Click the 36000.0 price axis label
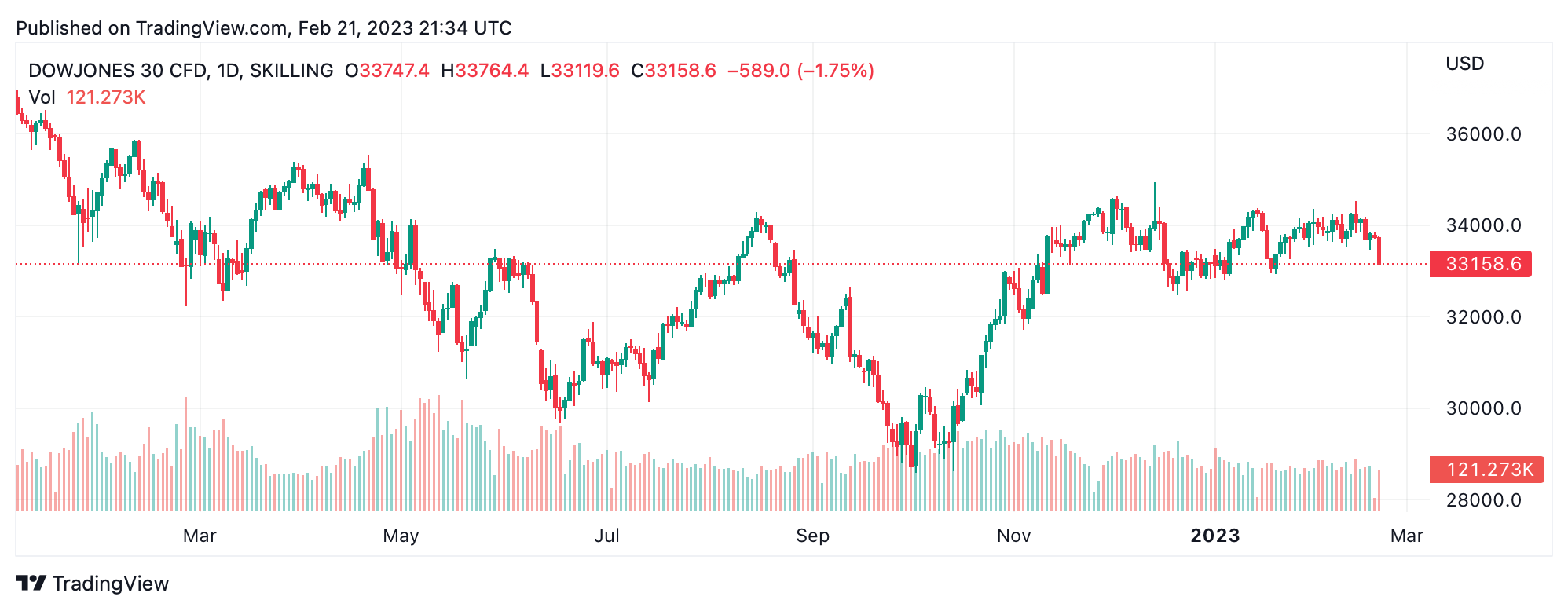The image size is (1568, 611). click(x=1483, y=134)
